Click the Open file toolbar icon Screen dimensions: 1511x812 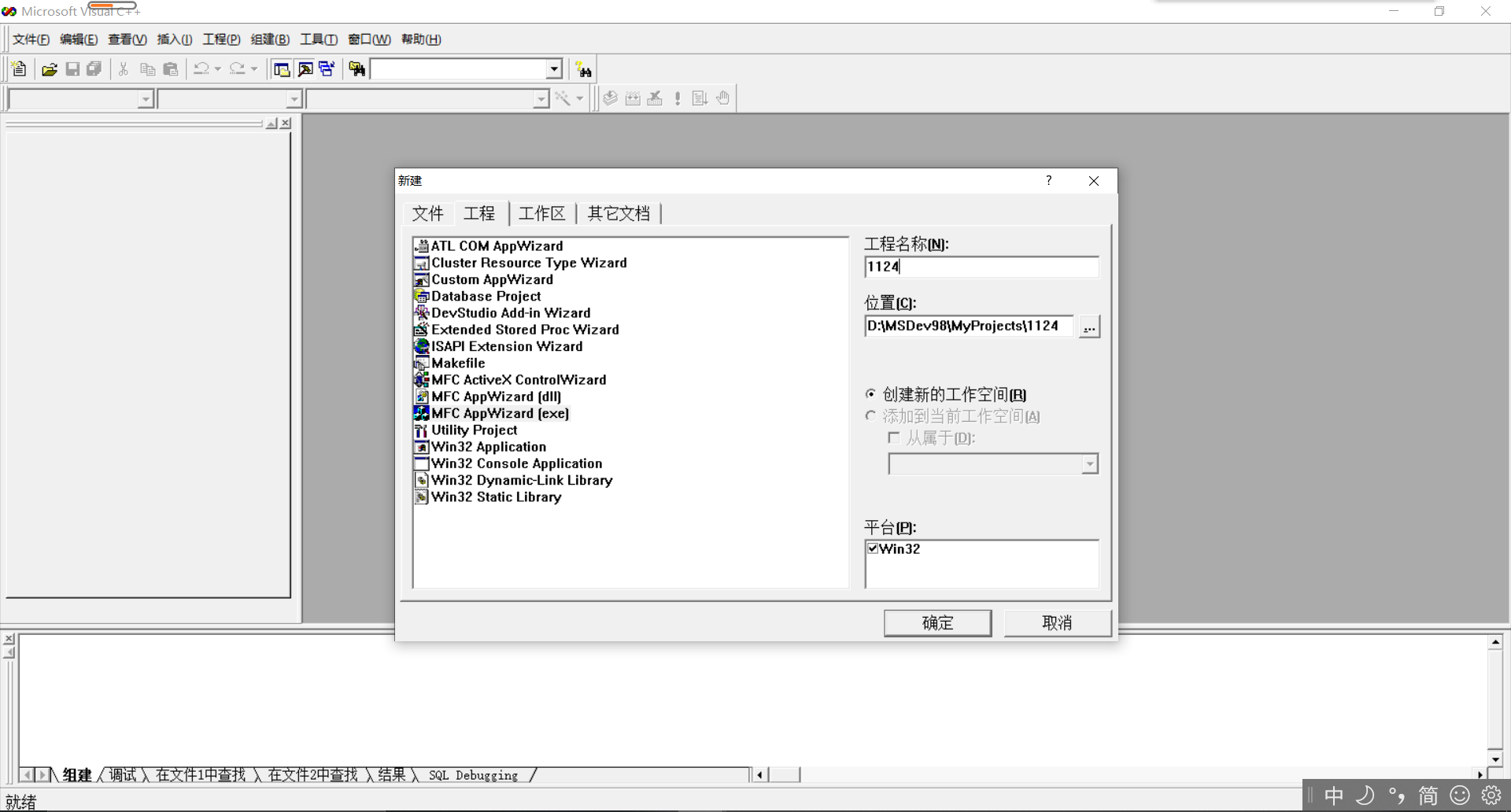point(49,69)
